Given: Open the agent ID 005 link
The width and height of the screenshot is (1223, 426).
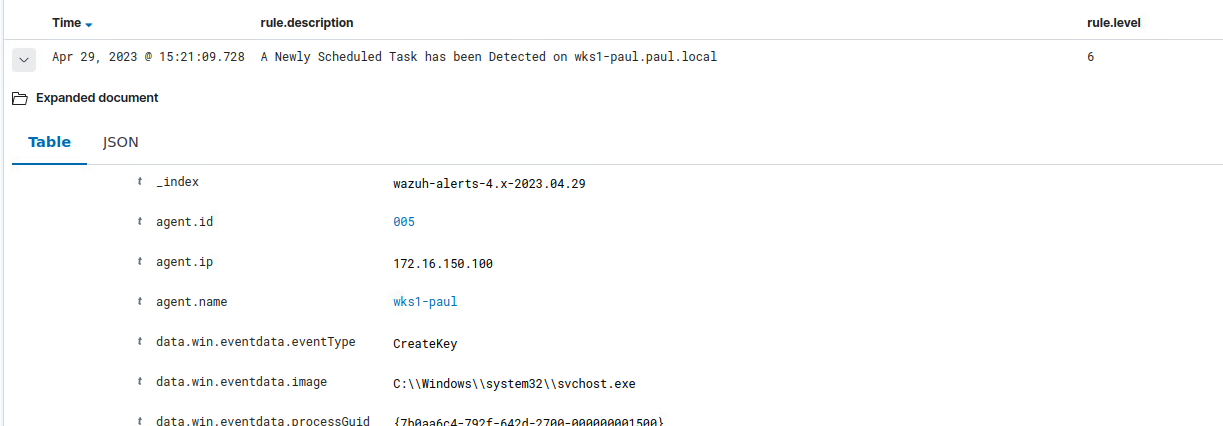Looking at the screenshot, I should click(x=404, y=222).
